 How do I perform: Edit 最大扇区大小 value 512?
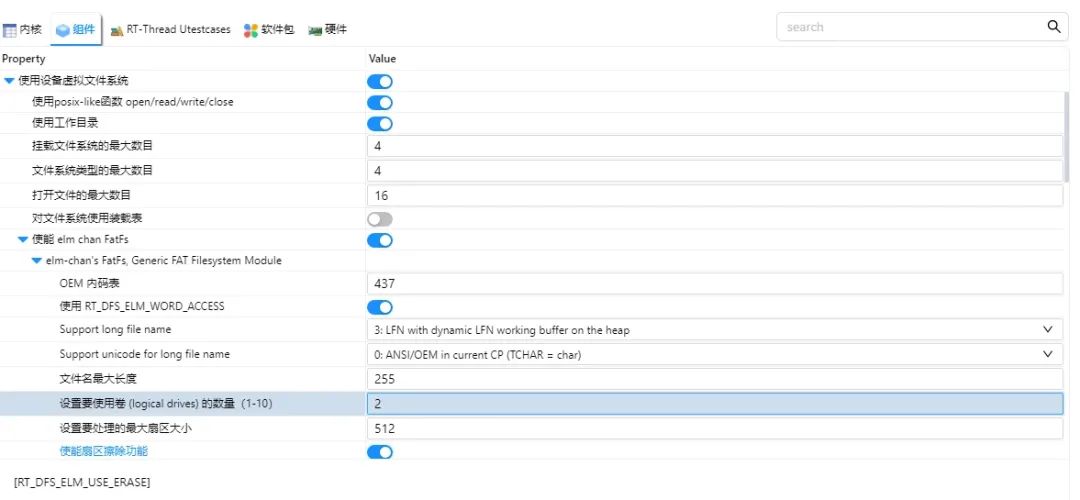[x=714, y=428]
